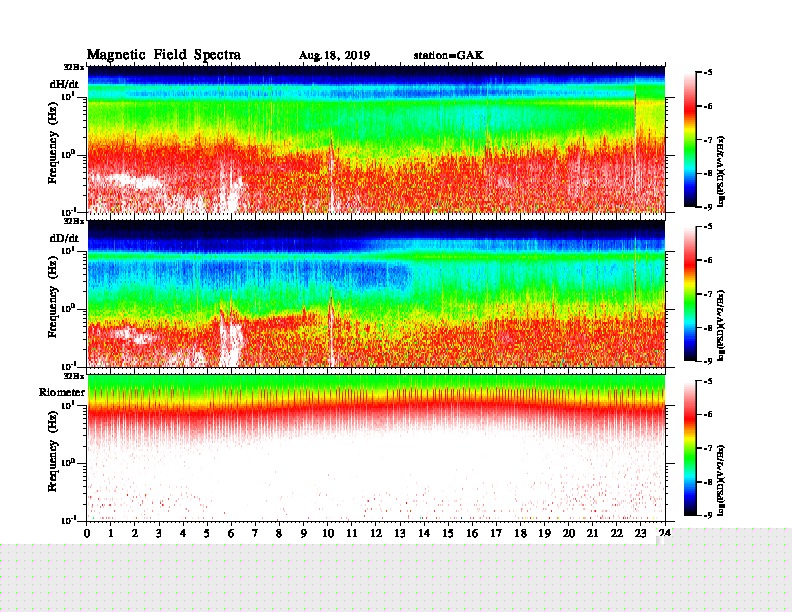Click the "dD/dt" panel label

pos(64,238)
